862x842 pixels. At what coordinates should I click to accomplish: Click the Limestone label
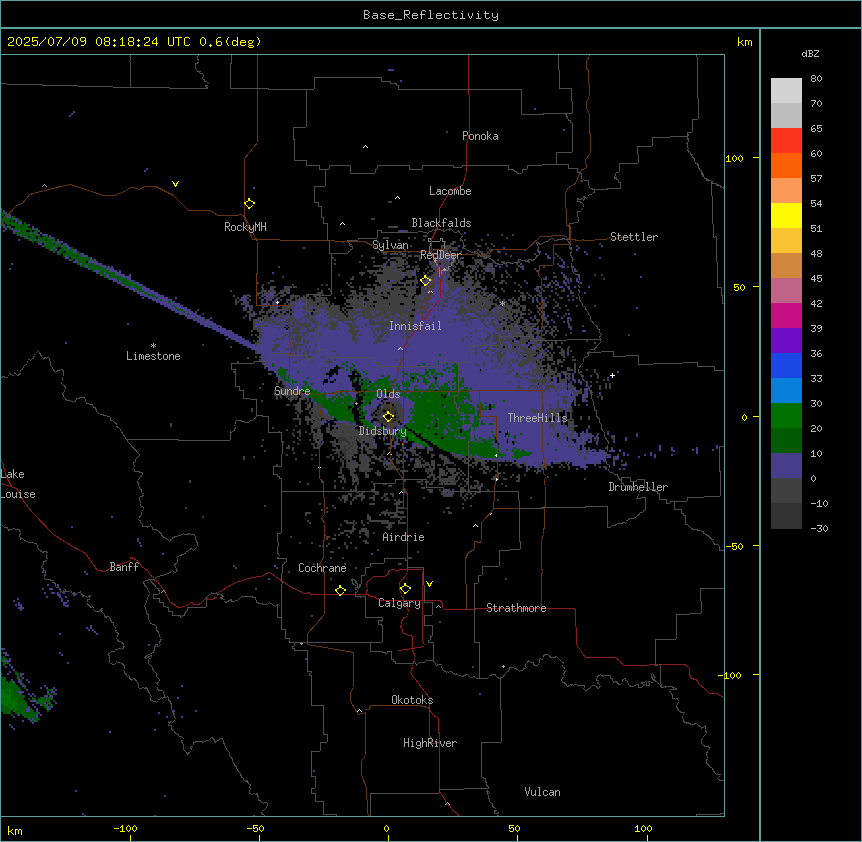click(153, 356)
